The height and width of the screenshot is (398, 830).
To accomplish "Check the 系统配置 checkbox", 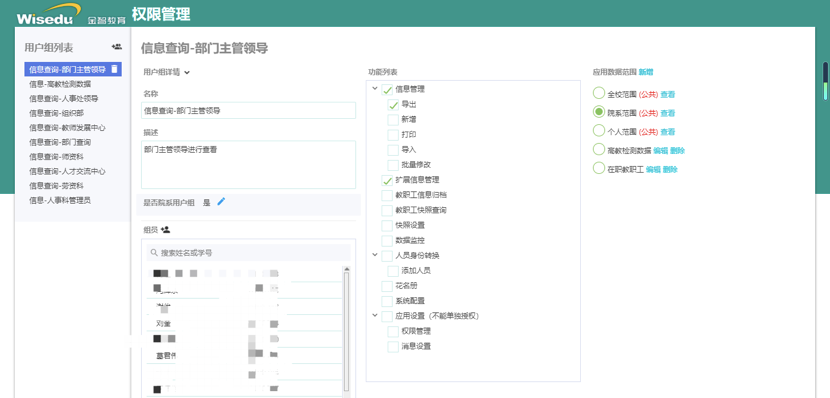I will coord(387,301).
